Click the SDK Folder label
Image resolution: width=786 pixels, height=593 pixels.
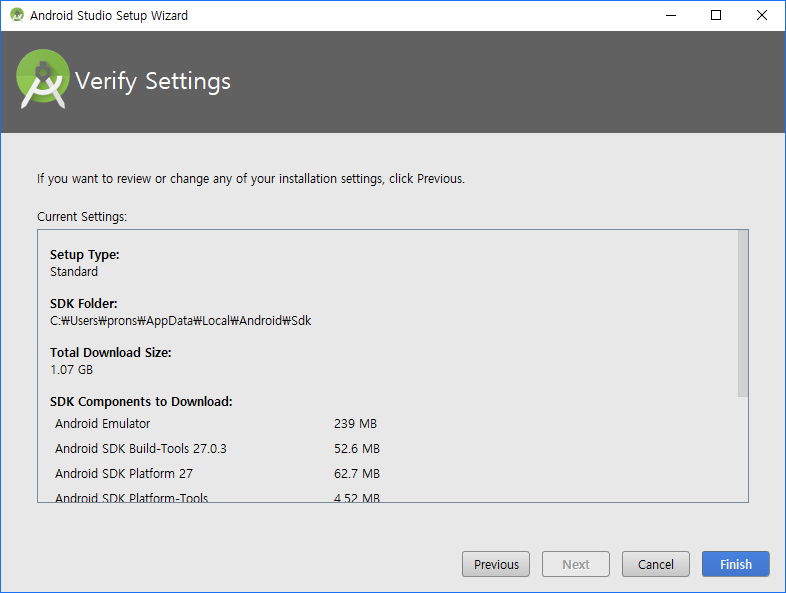(84, 304)
